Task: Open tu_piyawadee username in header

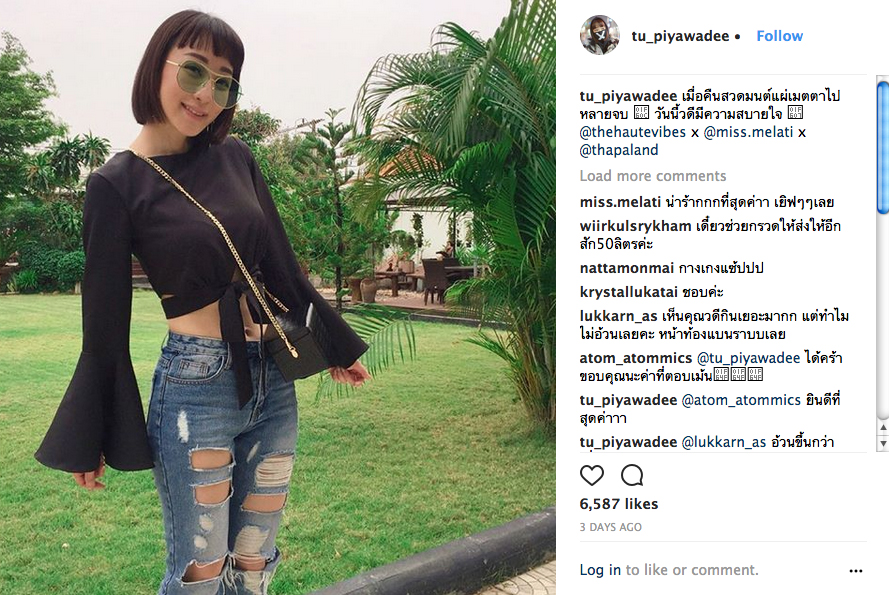Action: [x=680, y=36]
